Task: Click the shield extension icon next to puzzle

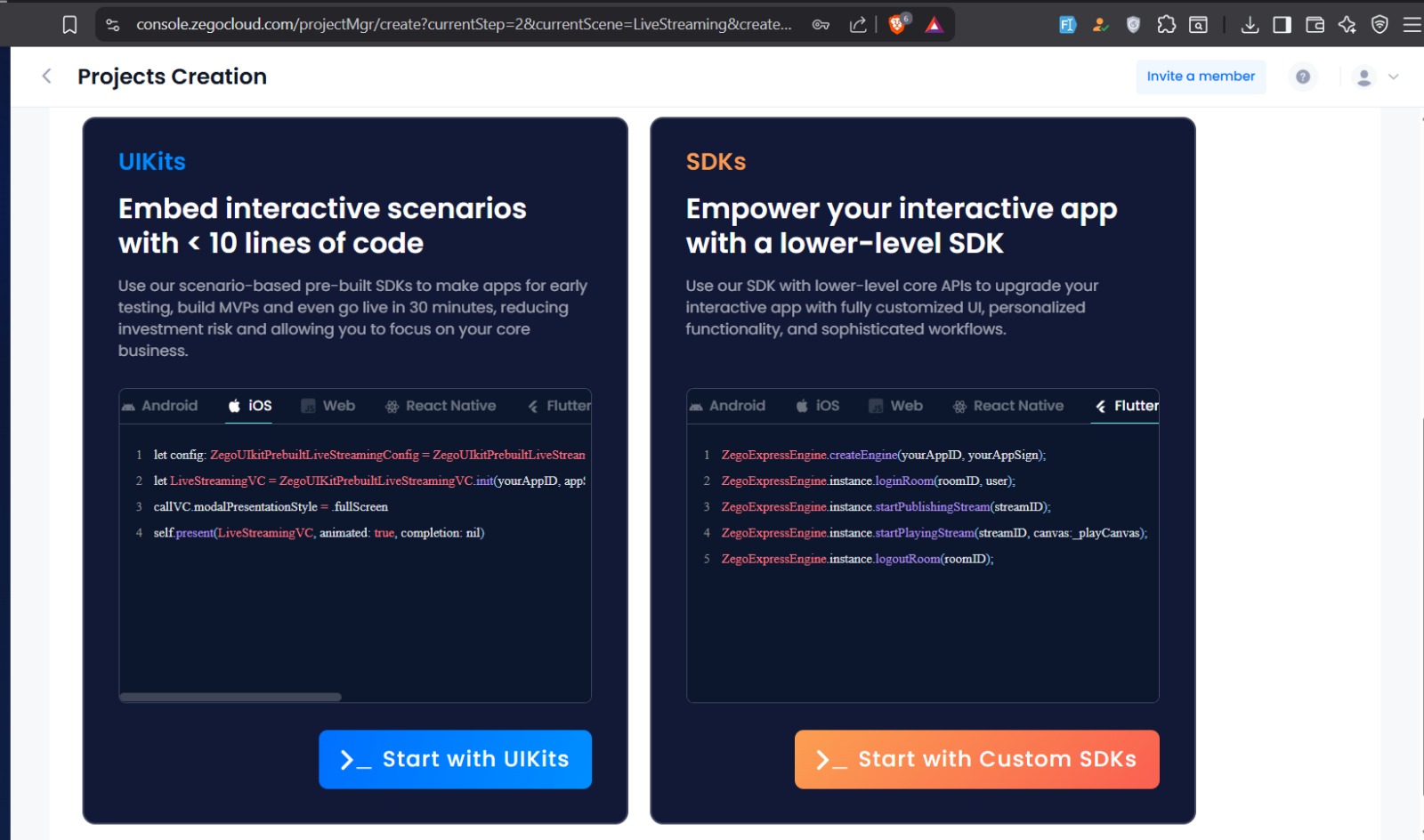Action: point(1133,25)
